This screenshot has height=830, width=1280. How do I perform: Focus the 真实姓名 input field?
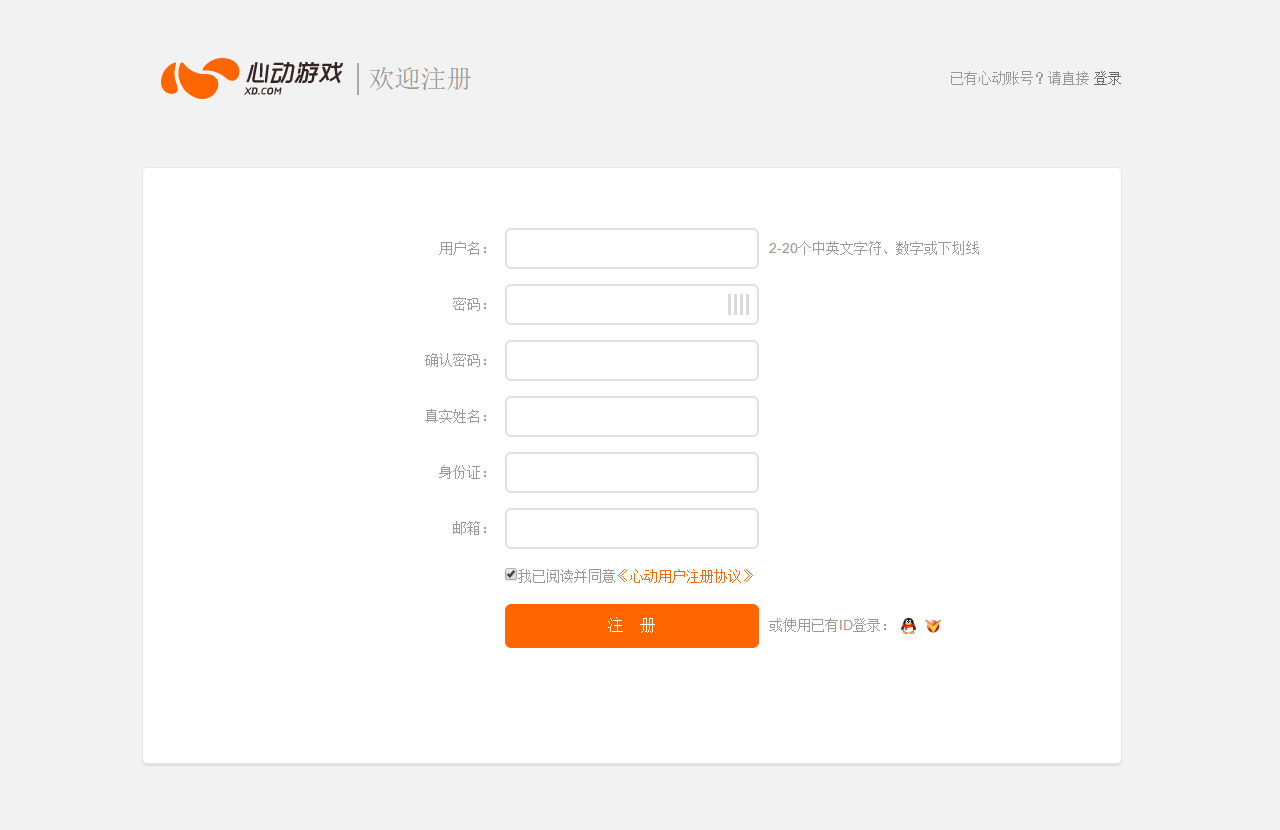tap(632, 417)
